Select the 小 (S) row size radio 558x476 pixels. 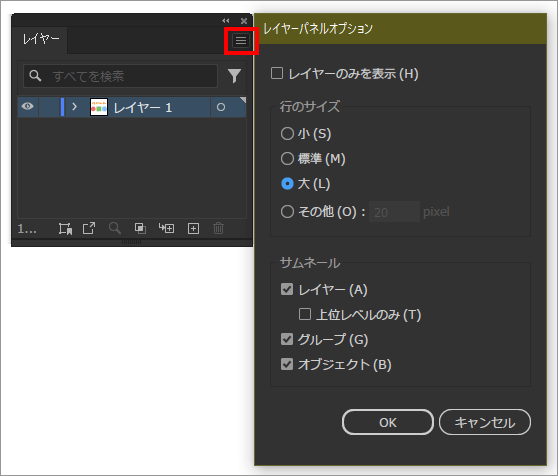point(287,134)
